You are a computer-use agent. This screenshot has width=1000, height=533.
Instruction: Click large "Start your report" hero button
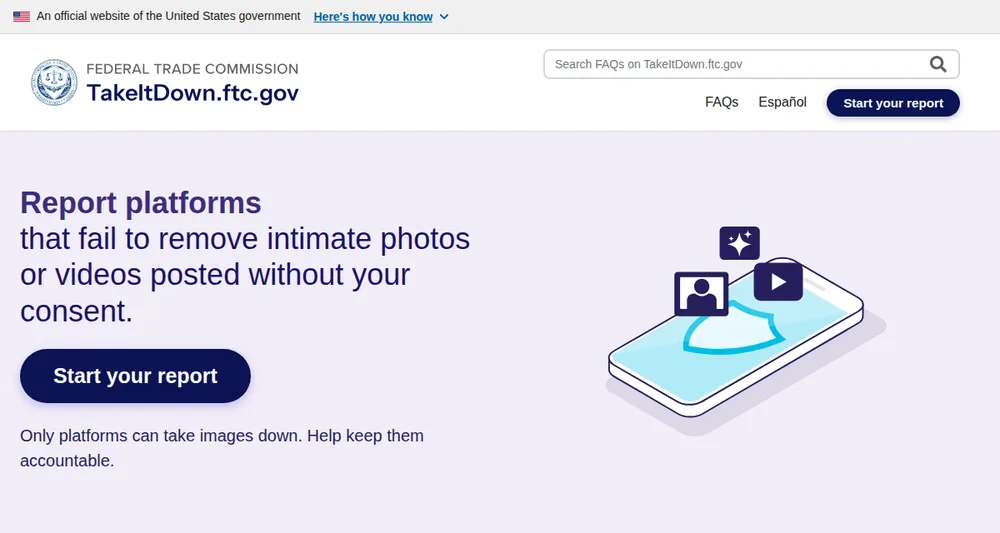[135, 376]
